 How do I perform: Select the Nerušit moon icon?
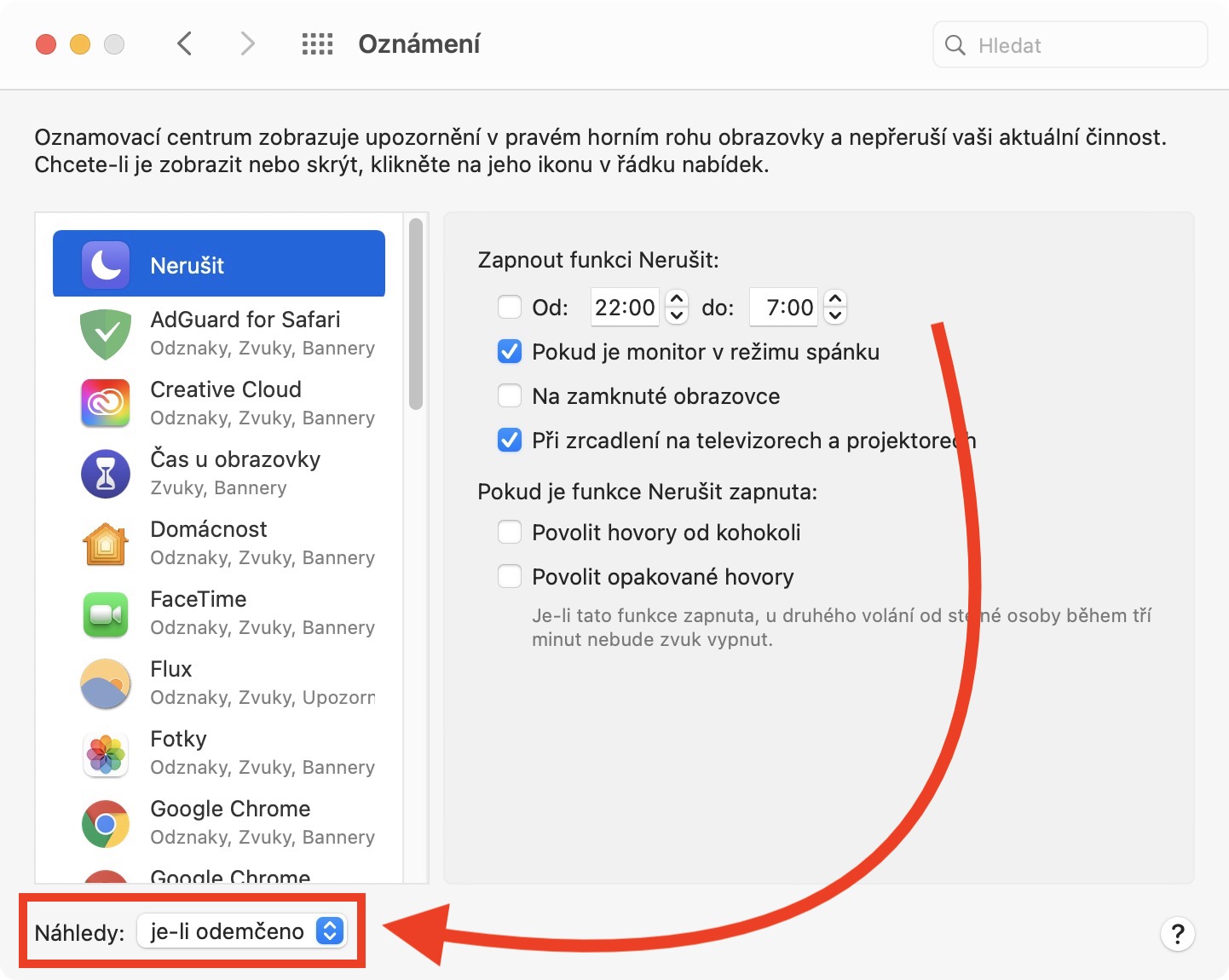pyautogui.click(x=106, y=265)
